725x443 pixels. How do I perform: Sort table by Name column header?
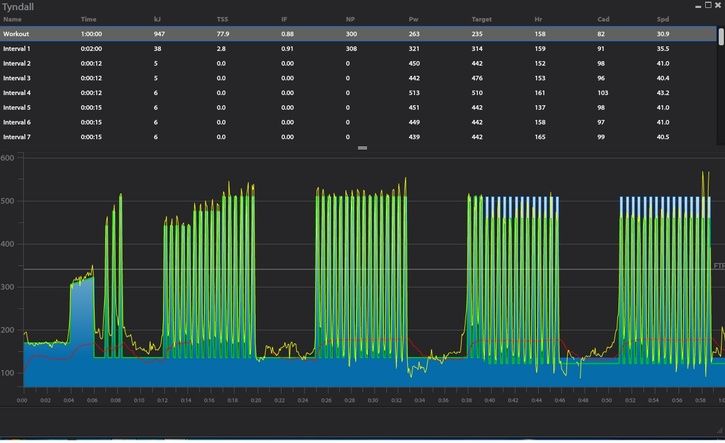tap(12, 19)
